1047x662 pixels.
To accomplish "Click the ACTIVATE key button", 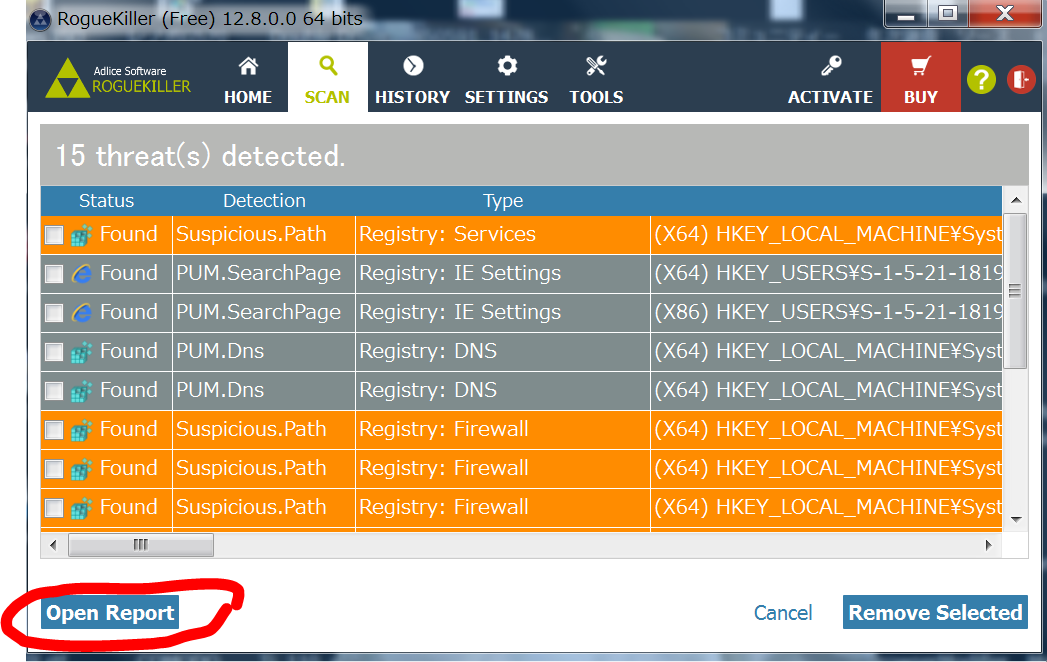I will point(830,80).
